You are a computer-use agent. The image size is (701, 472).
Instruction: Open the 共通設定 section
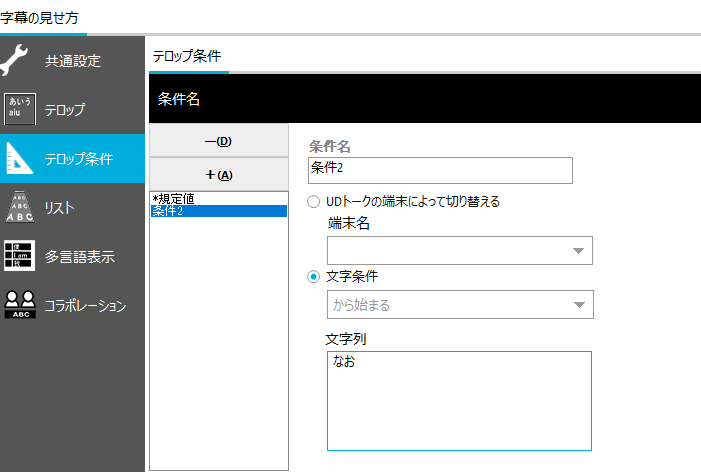click(x=72, y=61)
